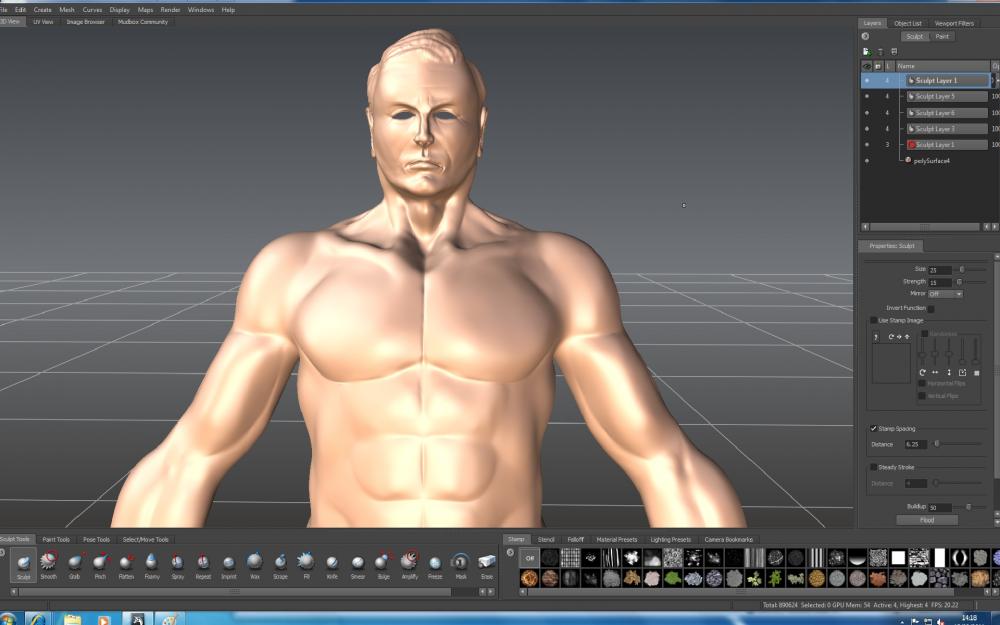Toggle visibility of Sculpt Layer 6
The height and width of the screenshot is (625, 1000).
point(866,113)
